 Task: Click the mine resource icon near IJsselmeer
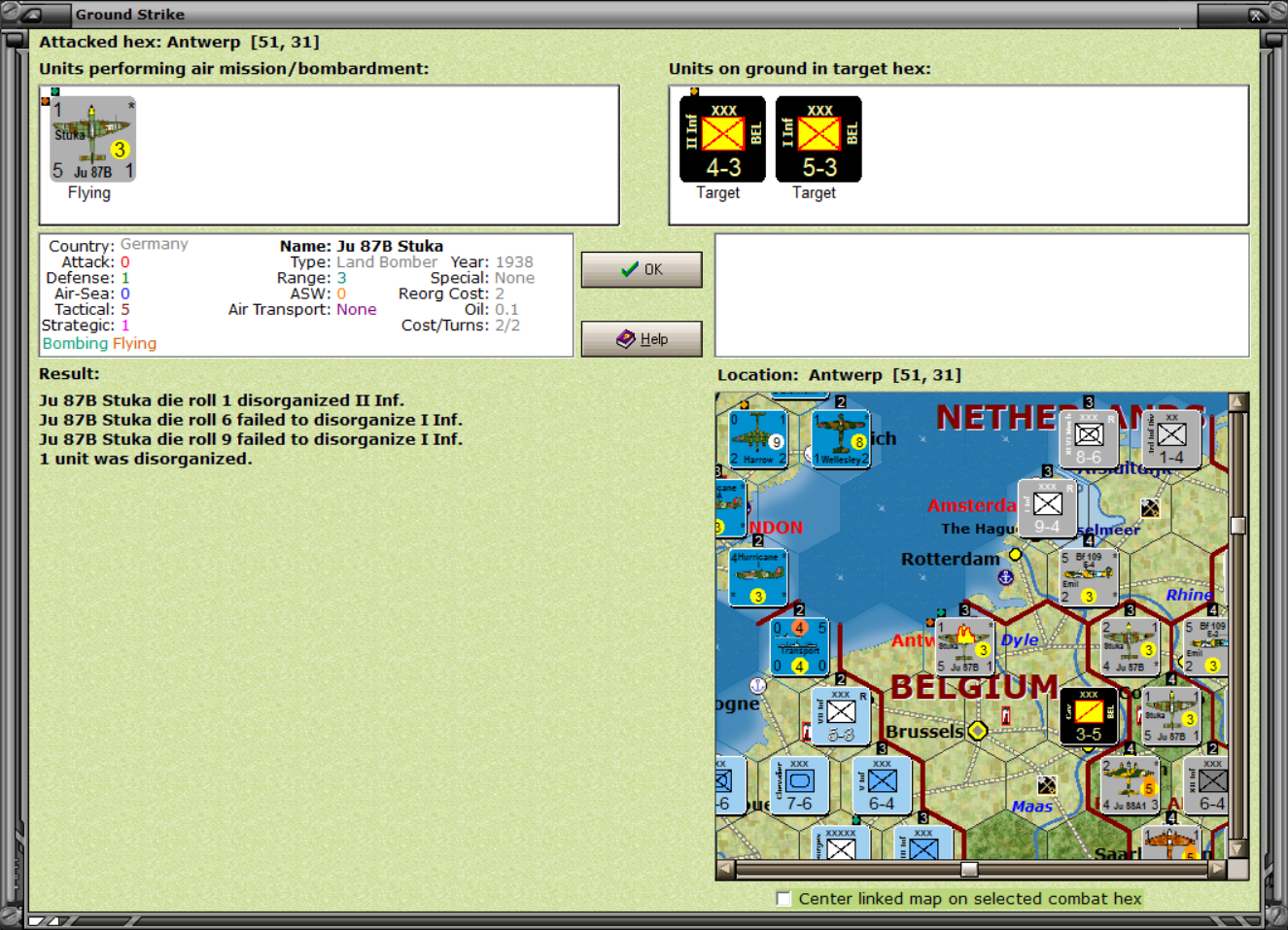click(1150, 508)
